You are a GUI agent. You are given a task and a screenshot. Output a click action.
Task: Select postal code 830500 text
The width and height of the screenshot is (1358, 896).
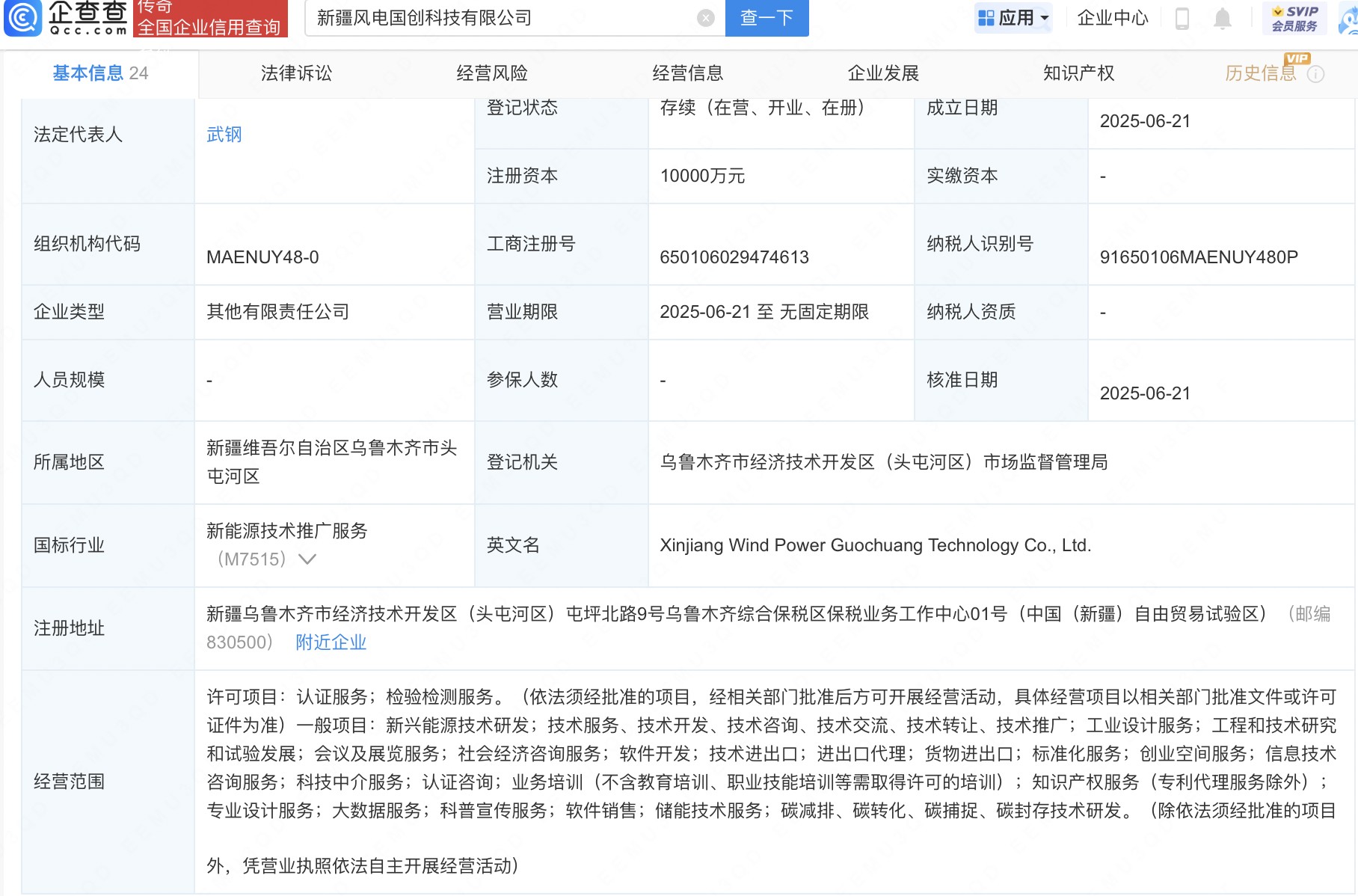pos(236,642)
